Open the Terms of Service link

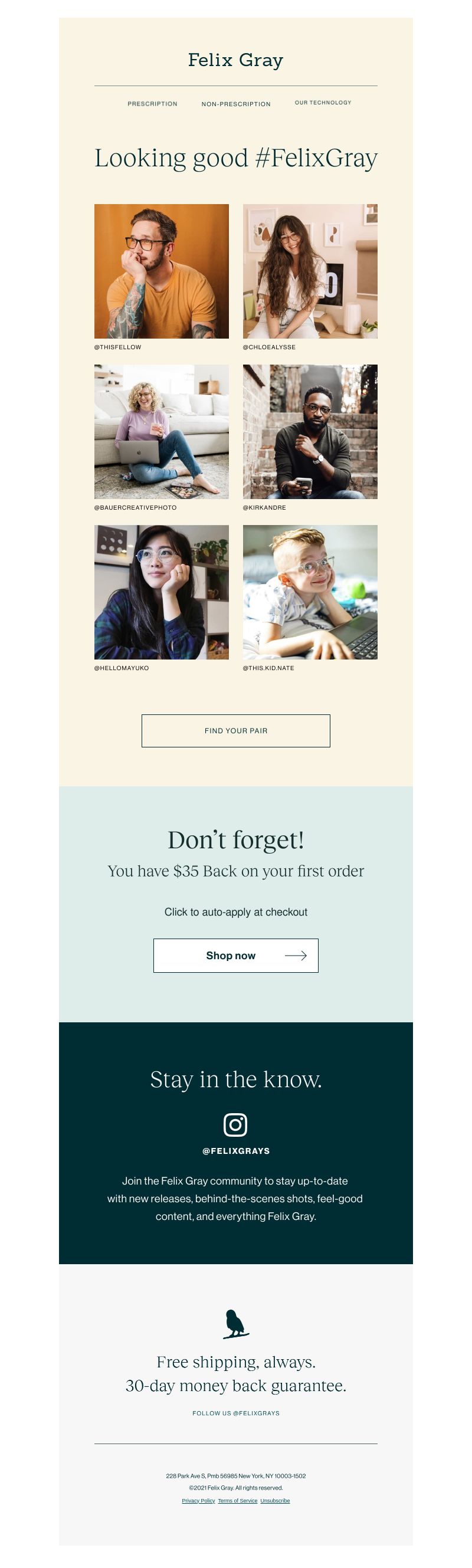(x=238, y=1500)
